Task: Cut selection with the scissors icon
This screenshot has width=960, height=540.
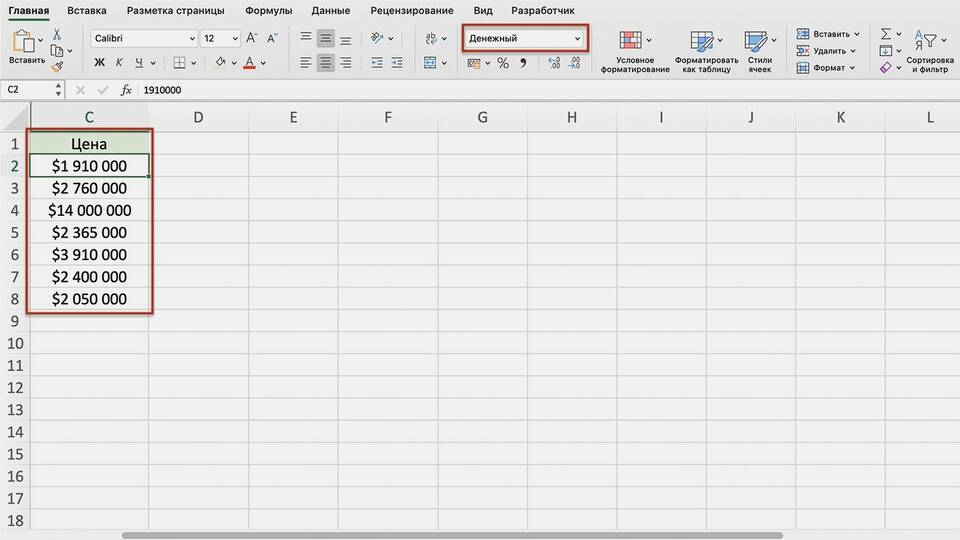Action: click(57, 34)
